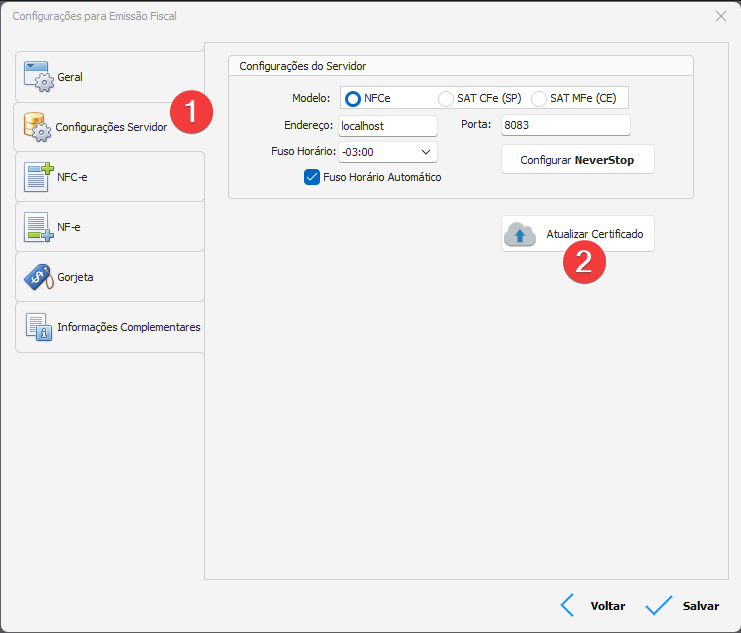Choose SAT MFe (CE) radio button
Viewport: 741px width, 633px height.
coord(539,98)
